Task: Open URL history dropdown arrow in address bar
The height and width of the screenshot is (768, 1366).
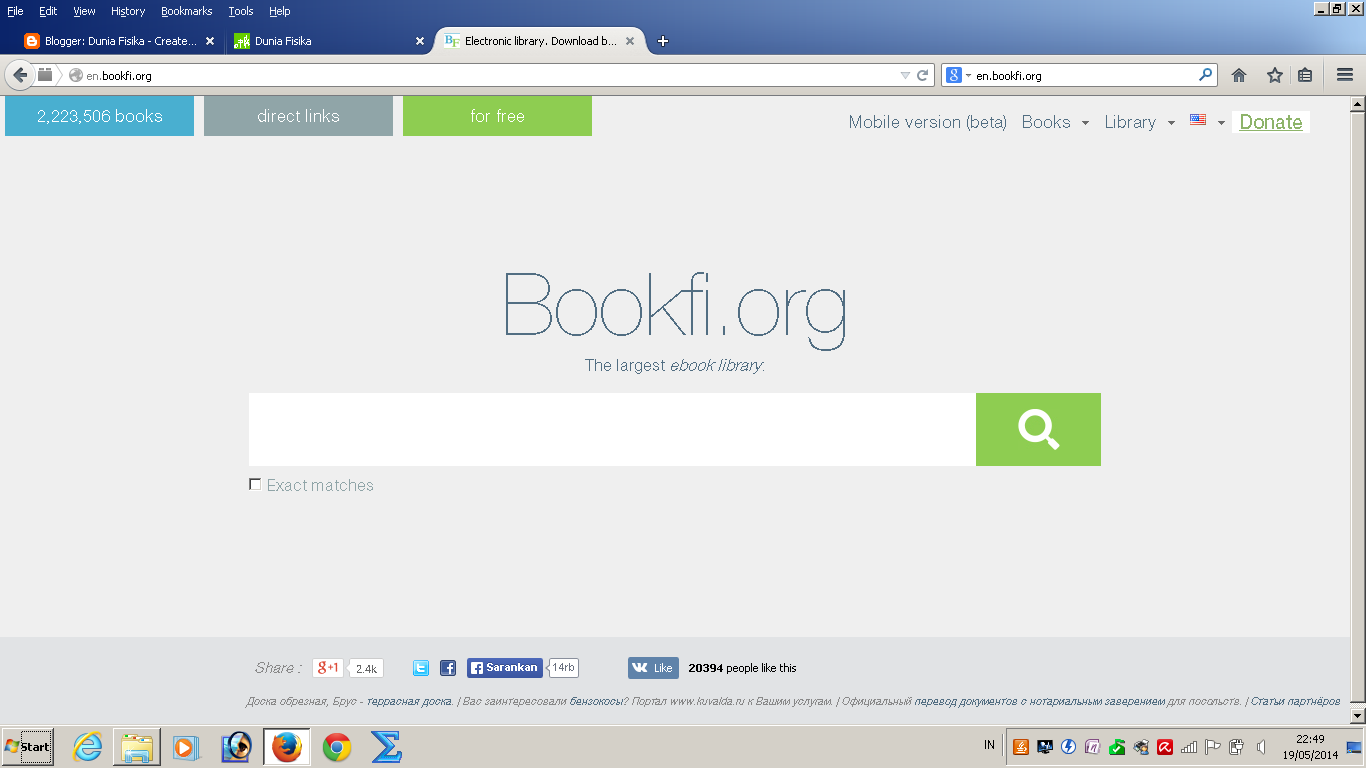Action: (x=905, y=75)
